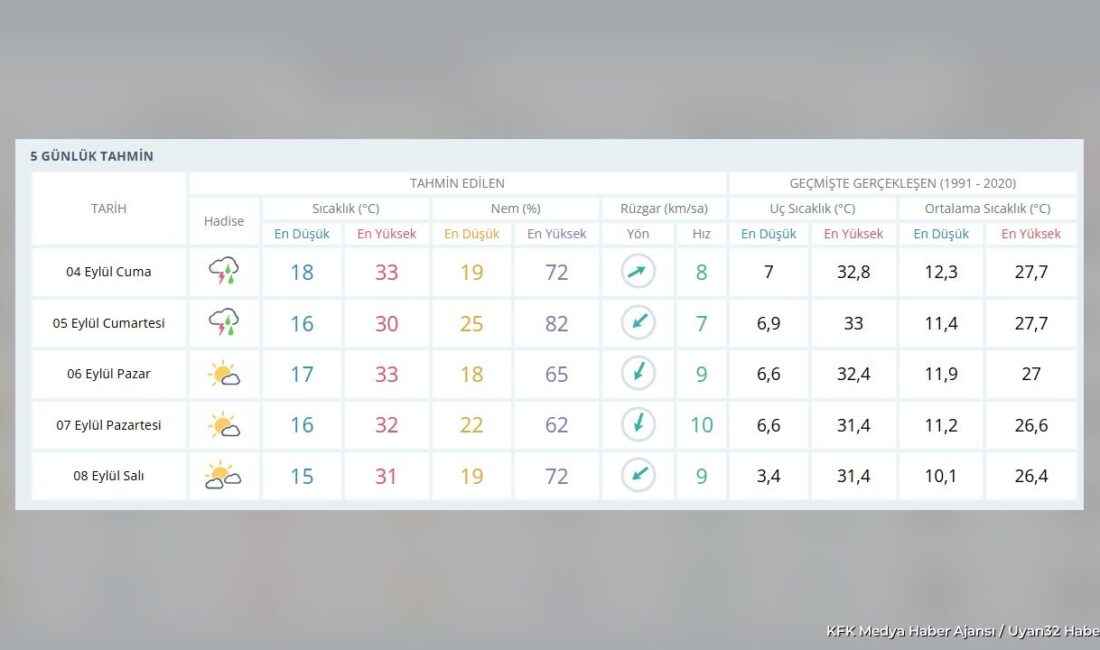Image resolution: width=1100 pixels, height=650 pixels.
Task: Click wind direction arrow for 07 Eylül Pazartesi
Action: pos(638,424)
